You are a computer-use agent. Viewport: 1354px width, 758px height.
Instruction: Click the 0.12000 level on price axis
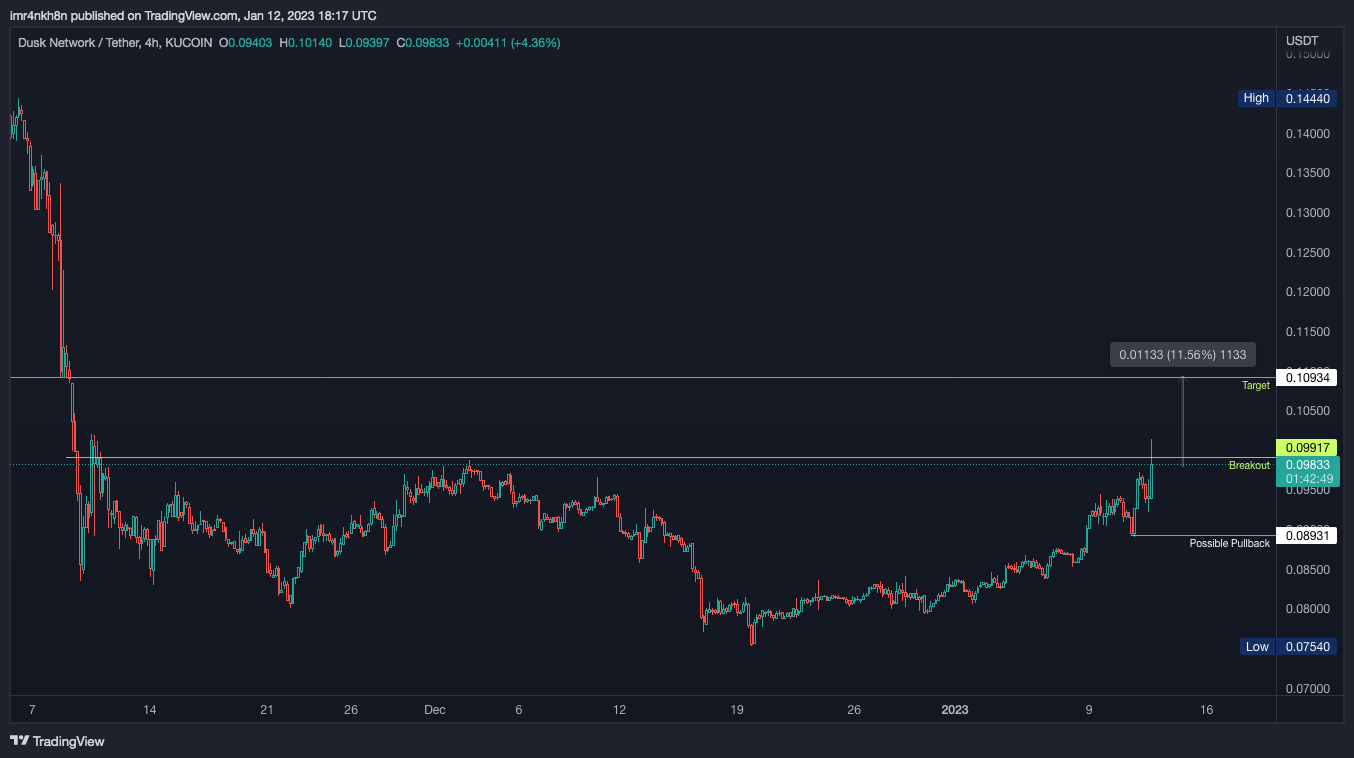(x=1308, y=292)
